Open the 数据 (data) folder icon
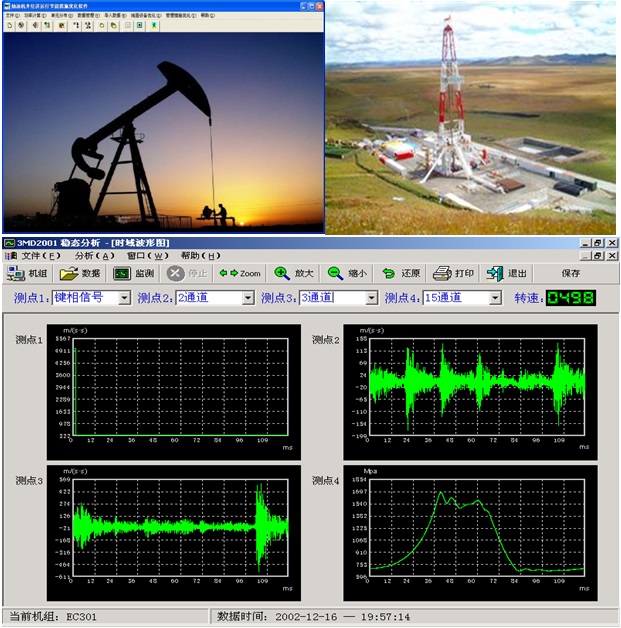Viewport: 621px width, 628px height. (69, 273)
